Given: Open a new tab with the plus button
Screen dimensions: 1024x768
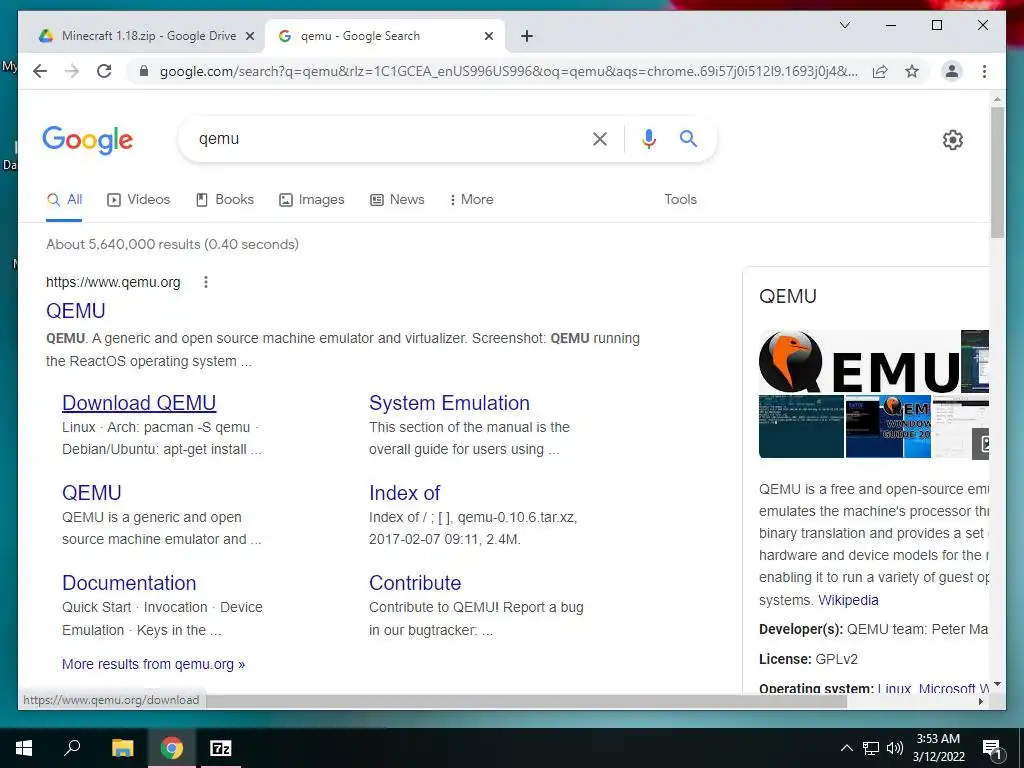Looking at the screenshot, I should 527,36.
